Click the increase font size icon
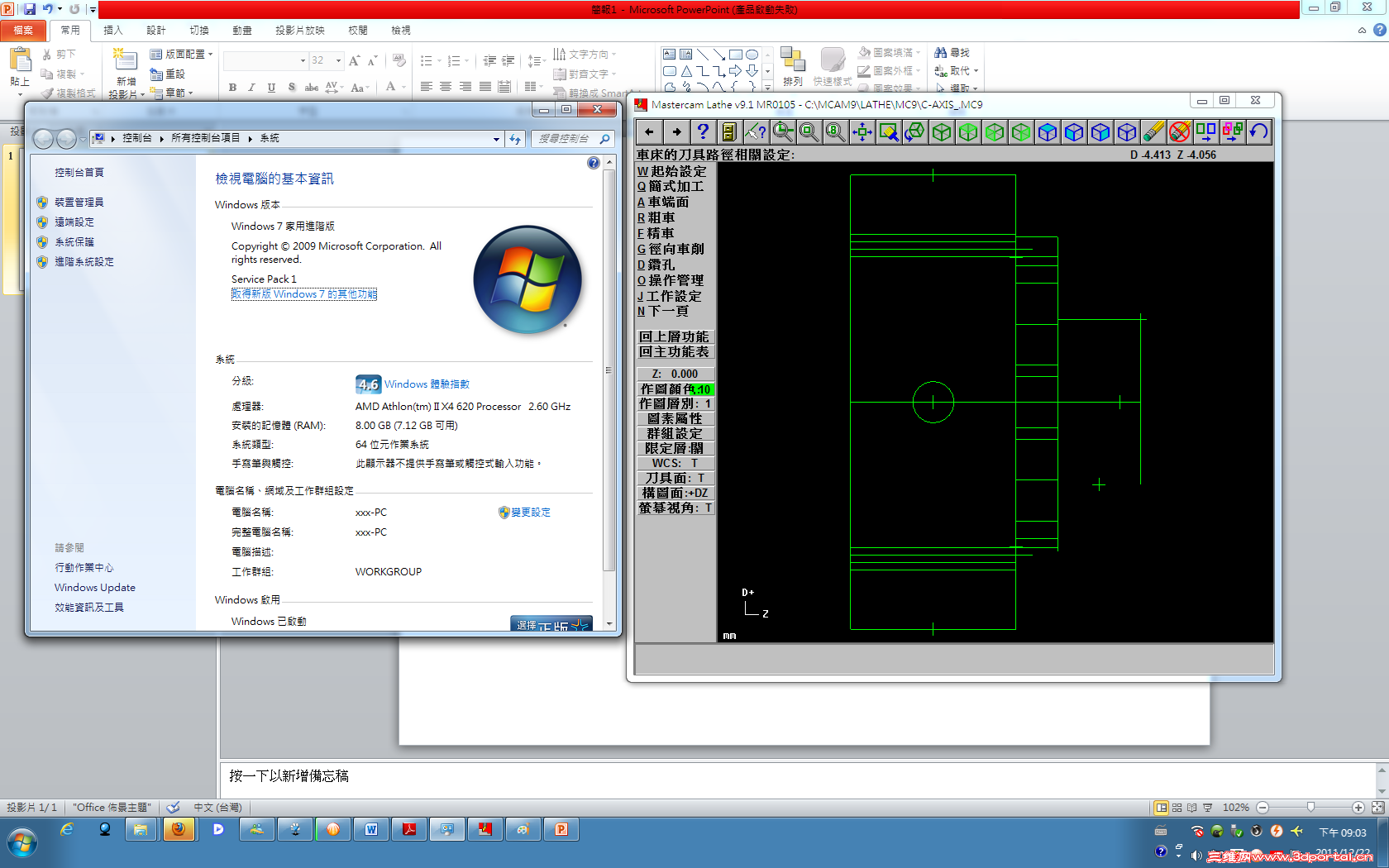 coord(355,60)
